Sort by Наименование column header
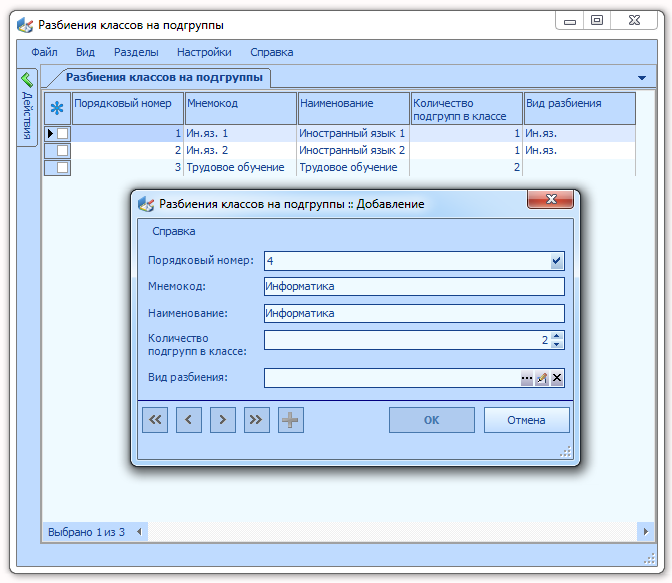 coord(354,108)
